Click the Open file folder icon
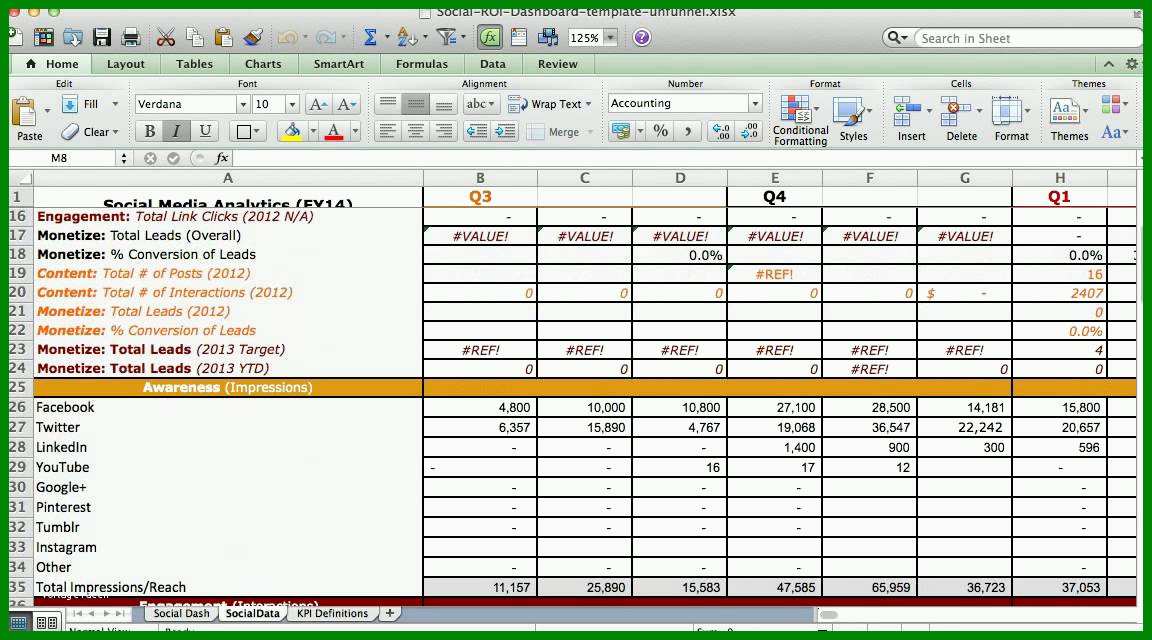The image size is (1152, 640). pos(73,37)
